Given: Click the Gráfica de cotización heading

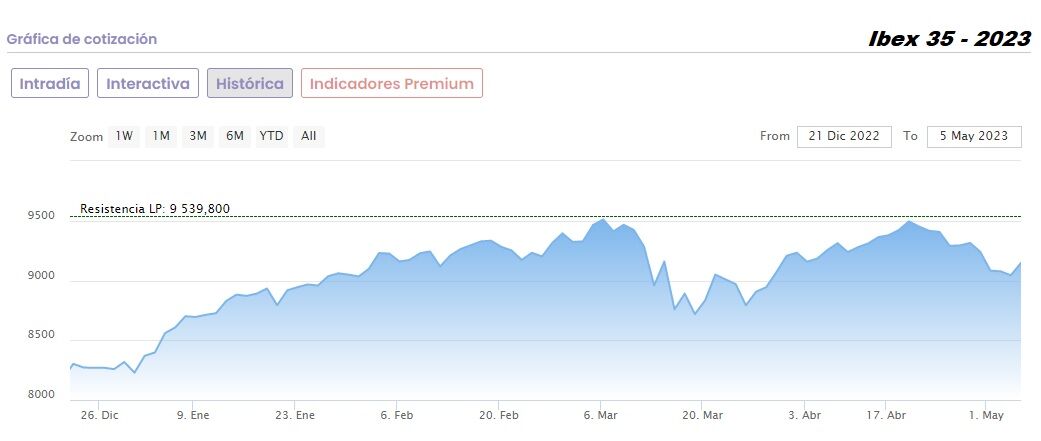Looking at the screenshot, I should click(82, 39).
